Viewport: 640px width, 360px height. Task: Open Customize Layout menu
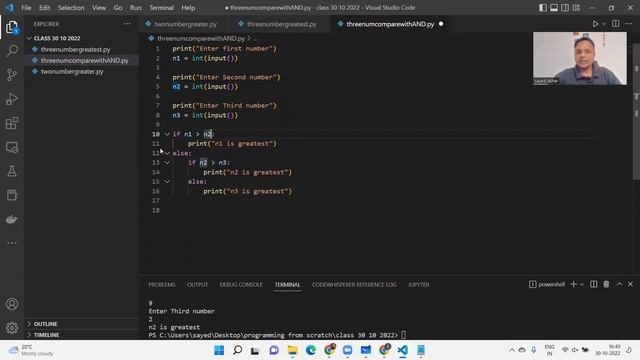576,8
